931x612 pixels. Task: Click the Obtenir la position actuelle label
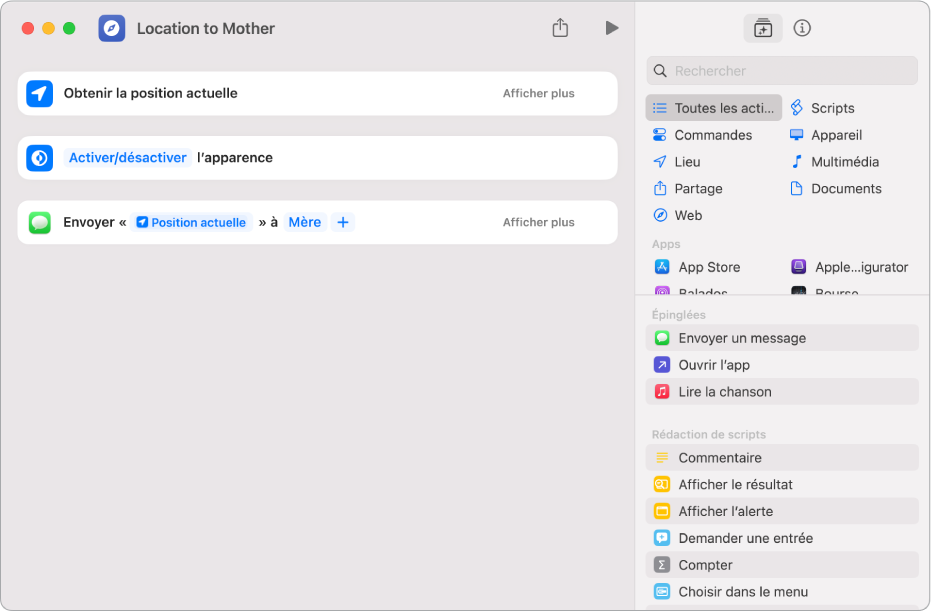click(150, 93)
